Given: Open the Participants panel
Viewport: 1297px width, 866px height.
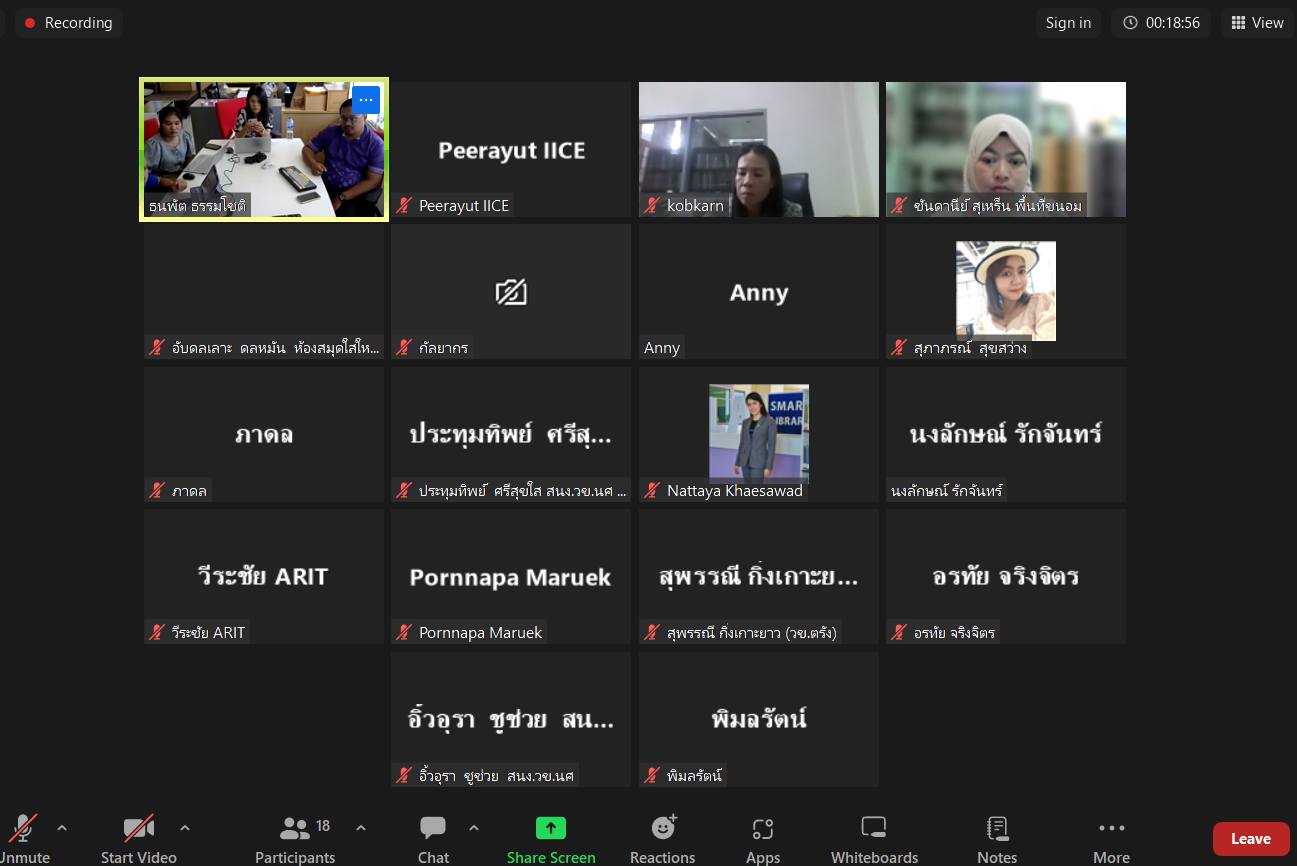Looking at the screenshot, I should [x=295, y=838].
